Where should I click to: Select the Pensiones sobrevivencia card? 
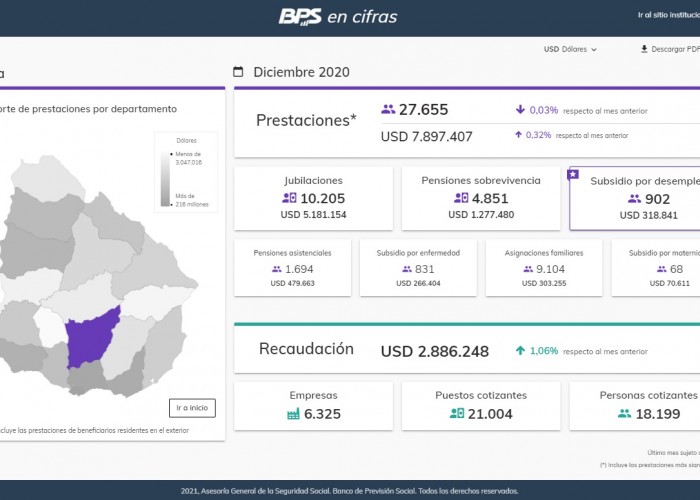point(481,198)
